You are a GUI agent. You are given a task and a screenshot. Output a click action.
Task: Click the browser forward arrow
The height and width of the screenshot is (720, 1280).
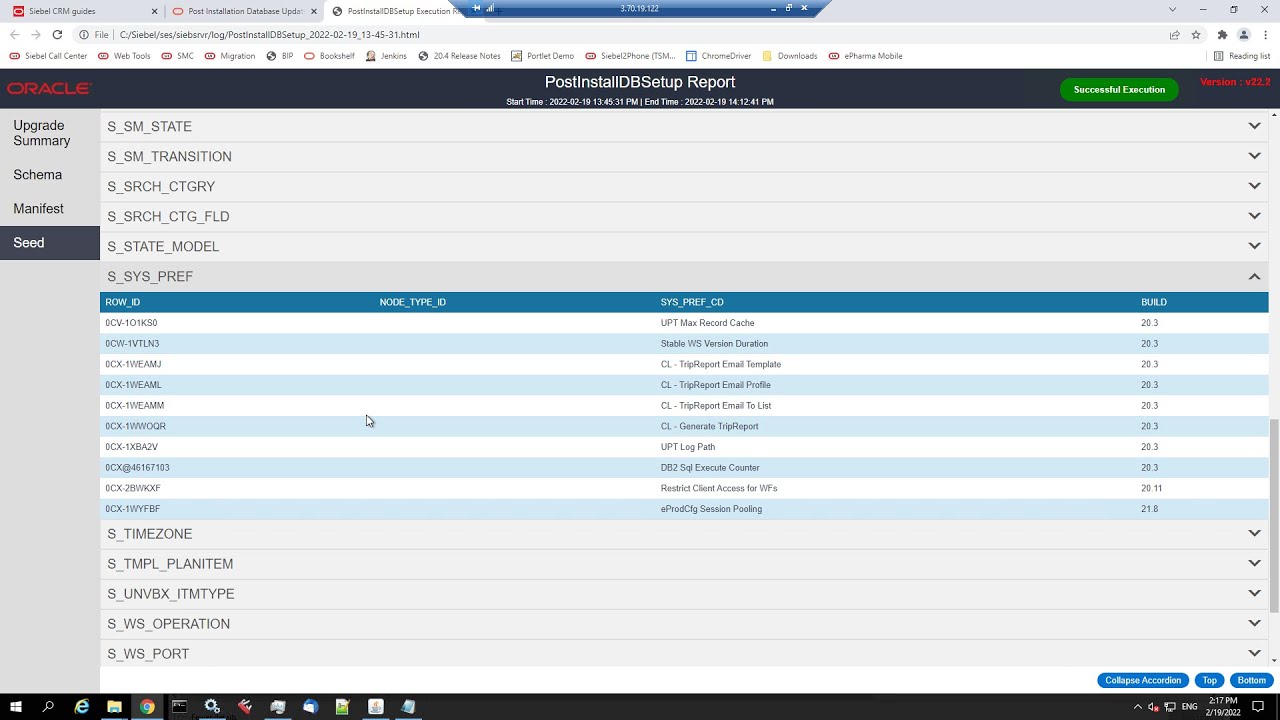click(35, 34)
